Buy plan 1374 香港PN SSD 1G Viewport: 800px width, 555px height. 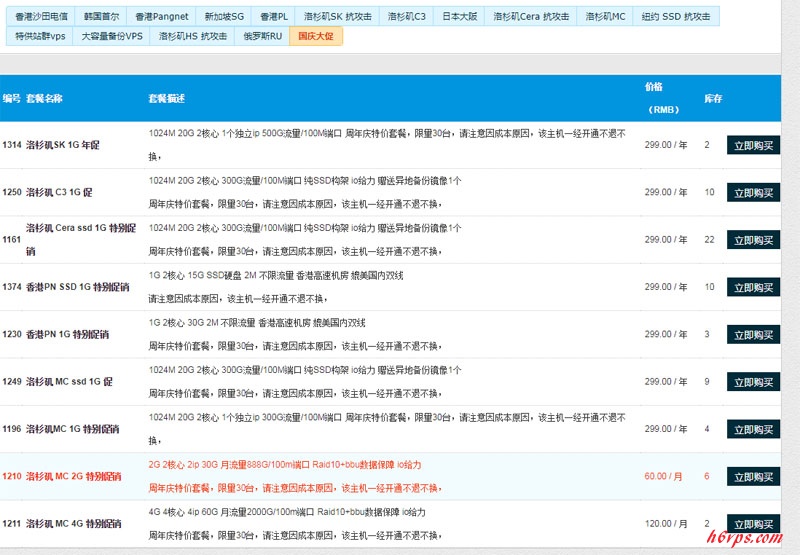[x=753, y=287]
